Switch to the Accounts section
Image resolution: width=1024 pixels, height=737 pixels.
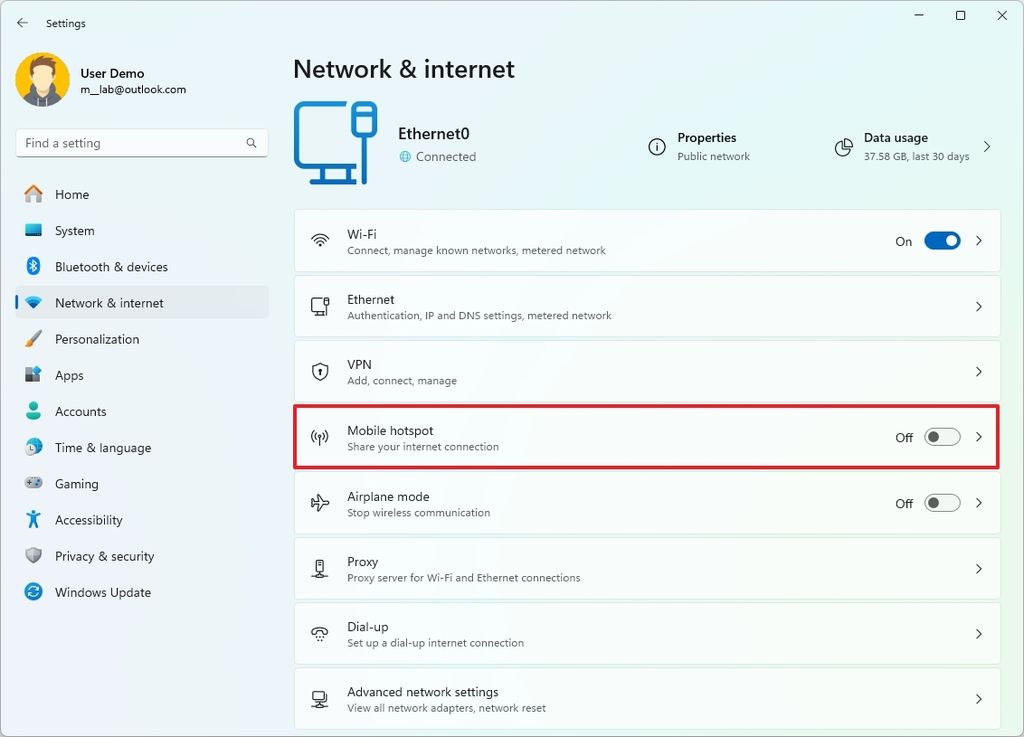coord(80,411)
